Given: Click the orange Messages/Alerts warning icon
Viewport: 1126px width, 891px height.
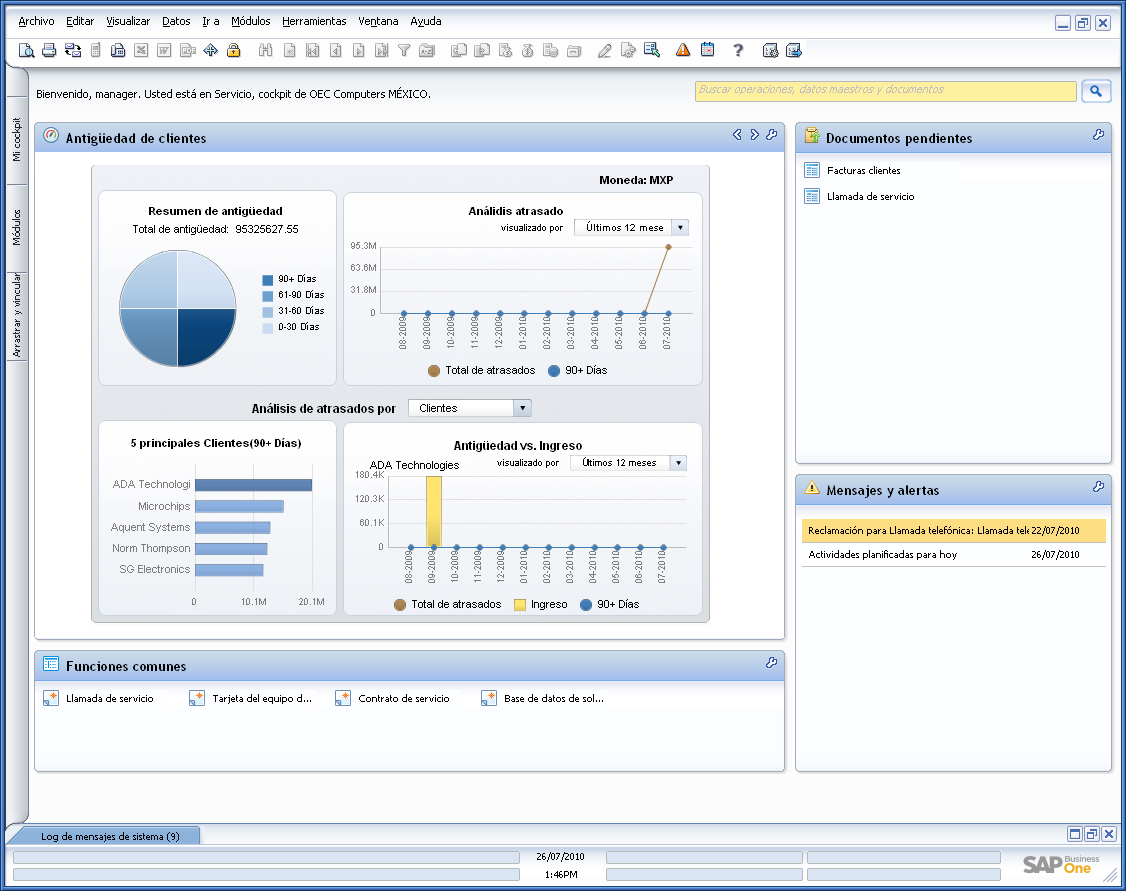Looking at the screenshot, I should click(681, 49).
